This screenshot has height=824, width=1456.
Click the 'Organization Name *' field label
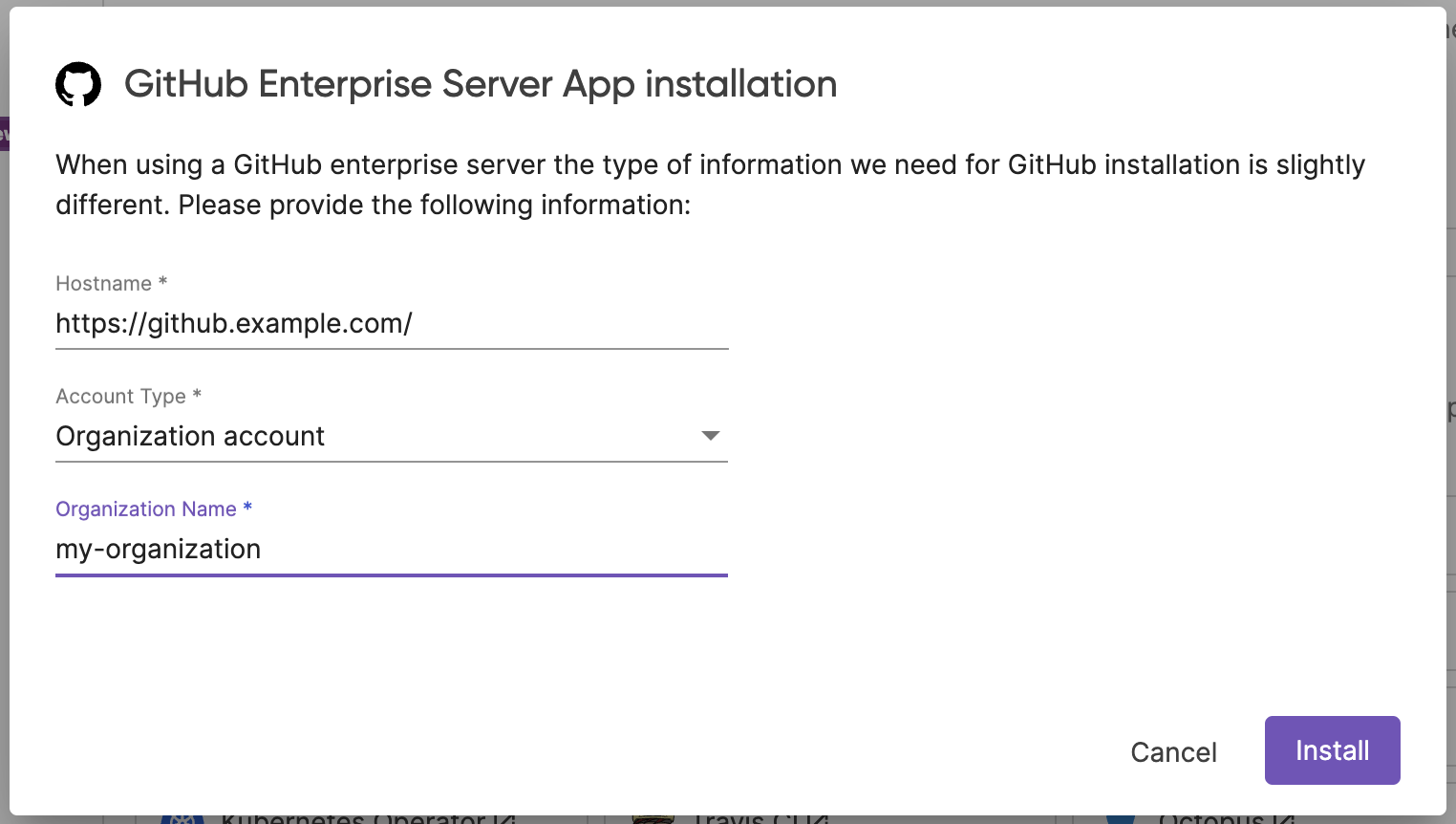click(x=154, y=510)
